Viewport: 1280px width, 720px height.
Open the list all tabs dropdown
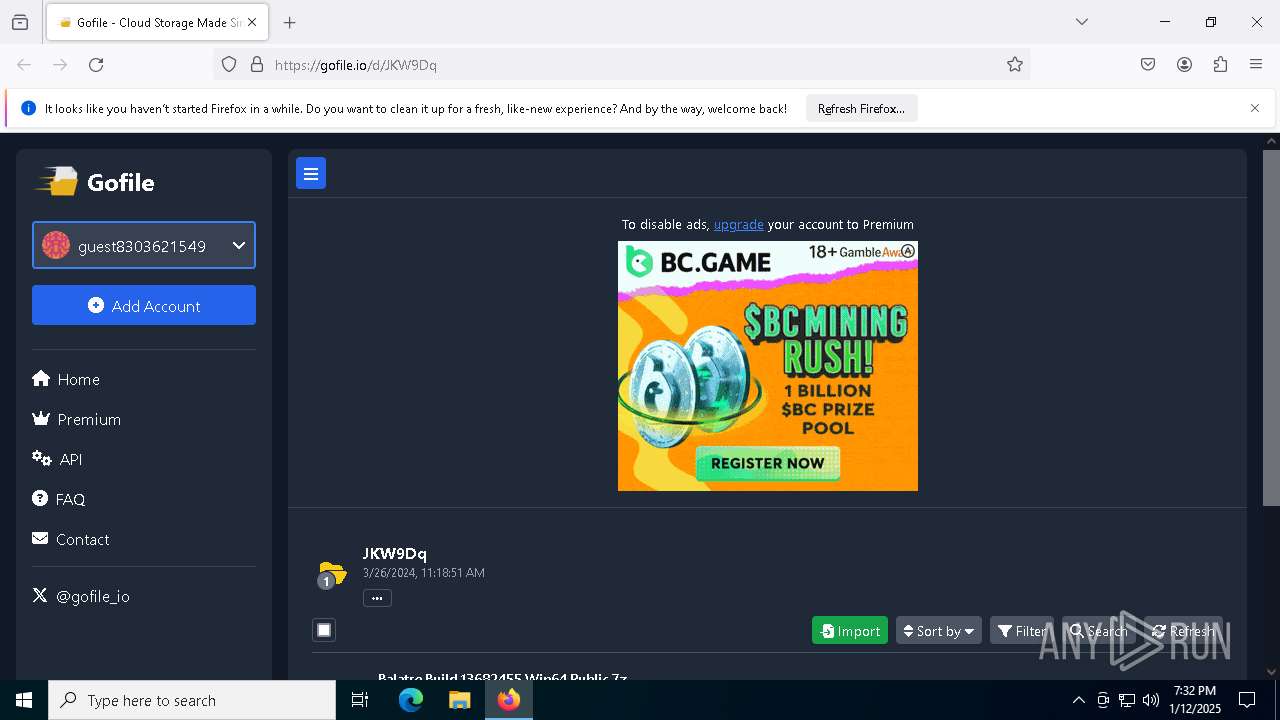coord(1082,22)
